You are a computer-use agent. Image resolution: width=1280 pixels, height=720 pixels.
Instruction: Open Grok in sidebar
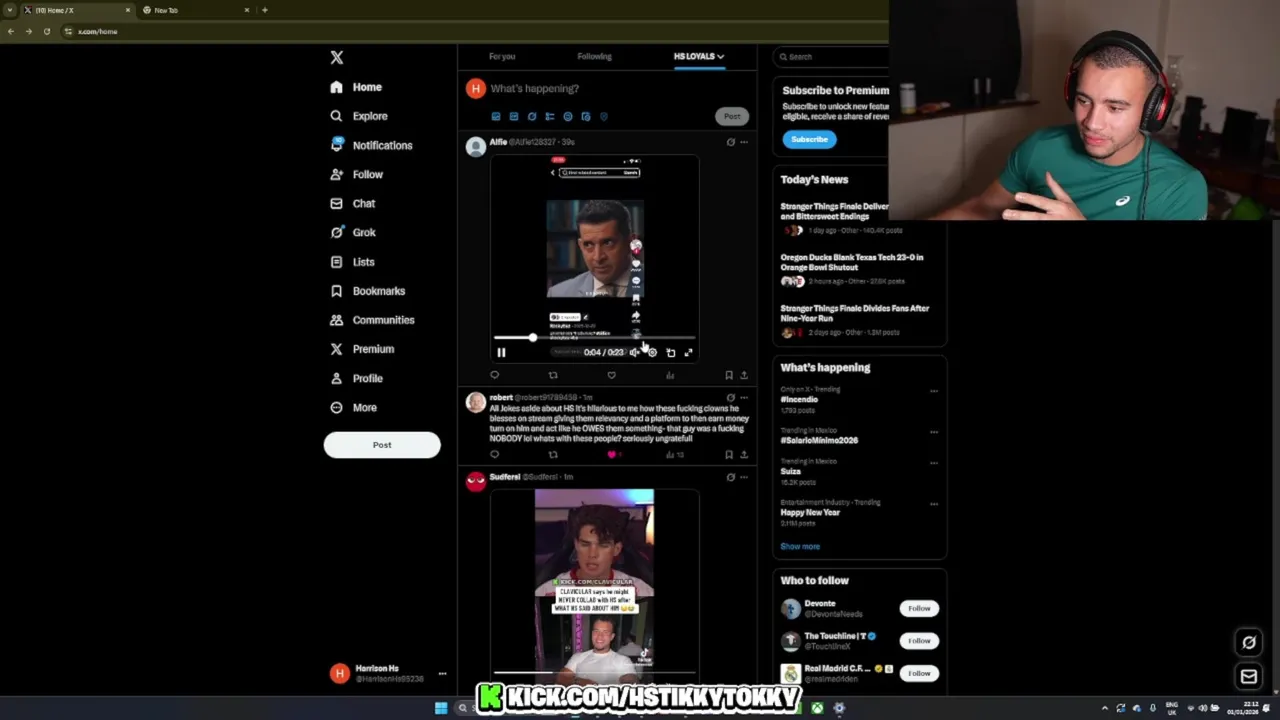coord(352,232)
